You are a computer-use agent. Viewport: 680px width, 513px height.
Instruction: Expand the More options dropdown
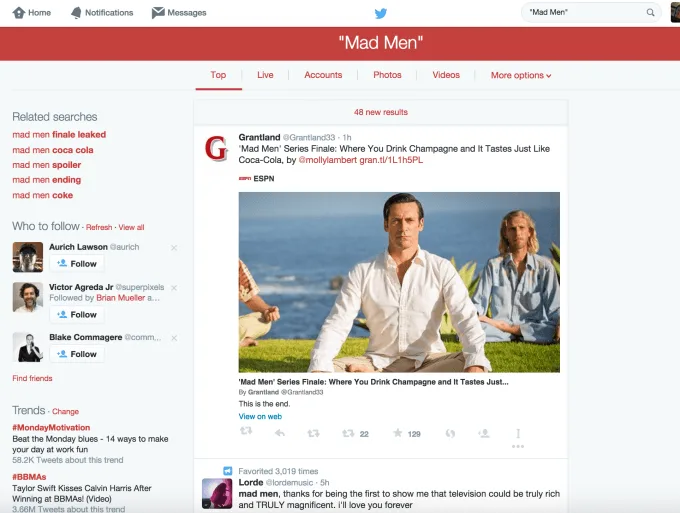pos(521,75)
